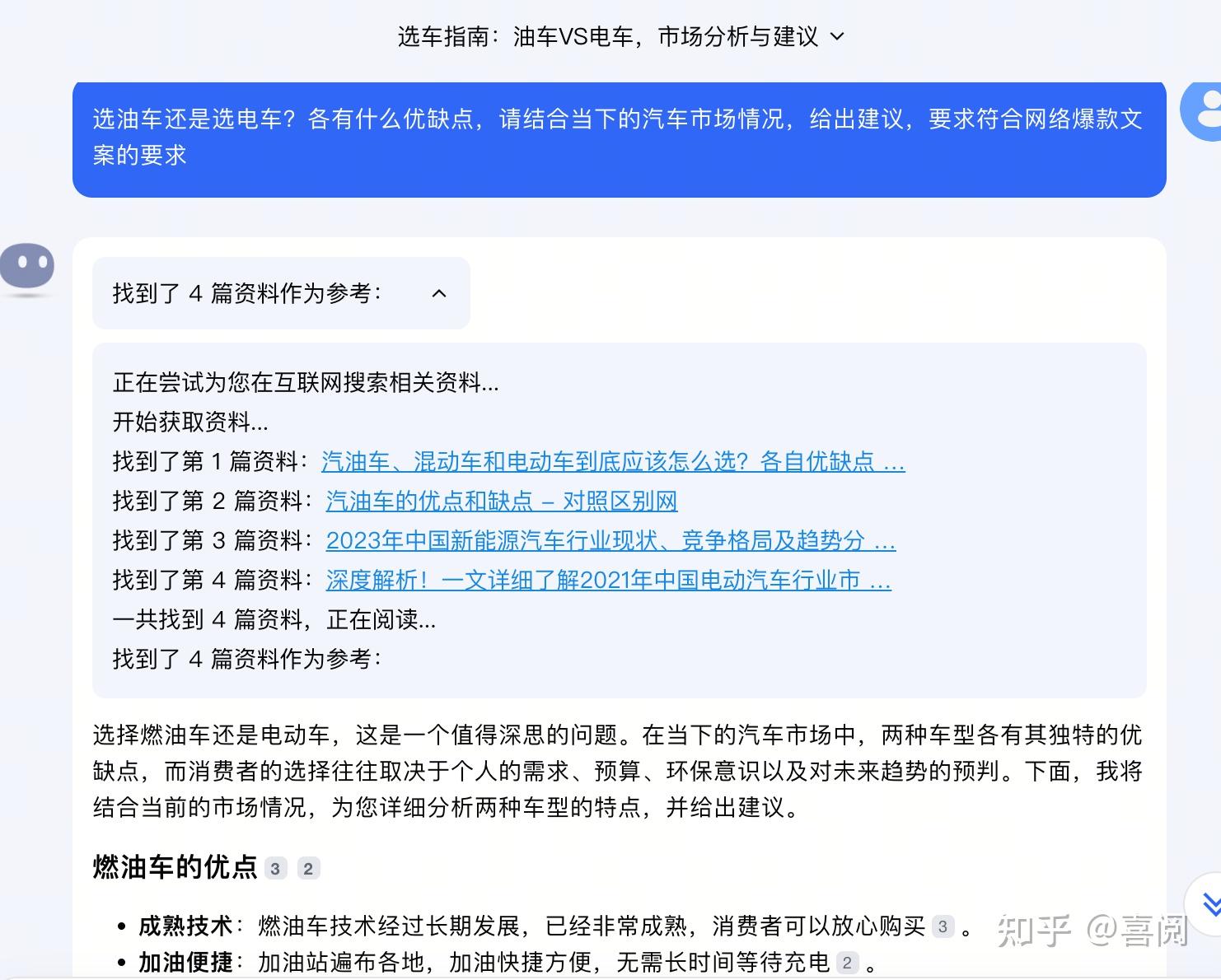Image resolution: width=1221 pixels, height=980 pixels.
Task: Click the conversation title '选车指南：油车VS电车'
Action: click(607, 36)
